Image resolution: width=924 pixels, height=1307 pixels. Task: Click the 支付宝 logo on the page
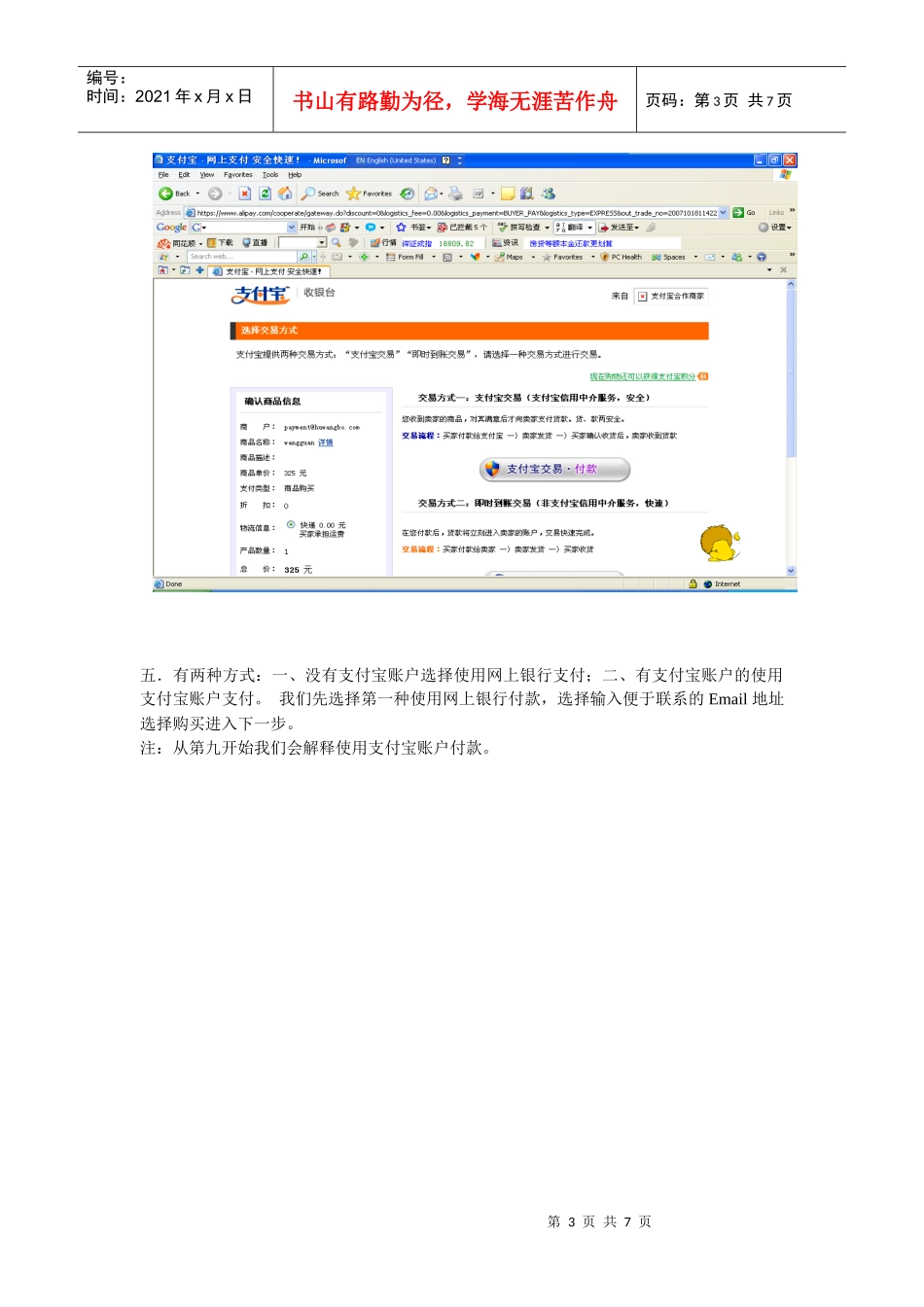tap(260, 294)
